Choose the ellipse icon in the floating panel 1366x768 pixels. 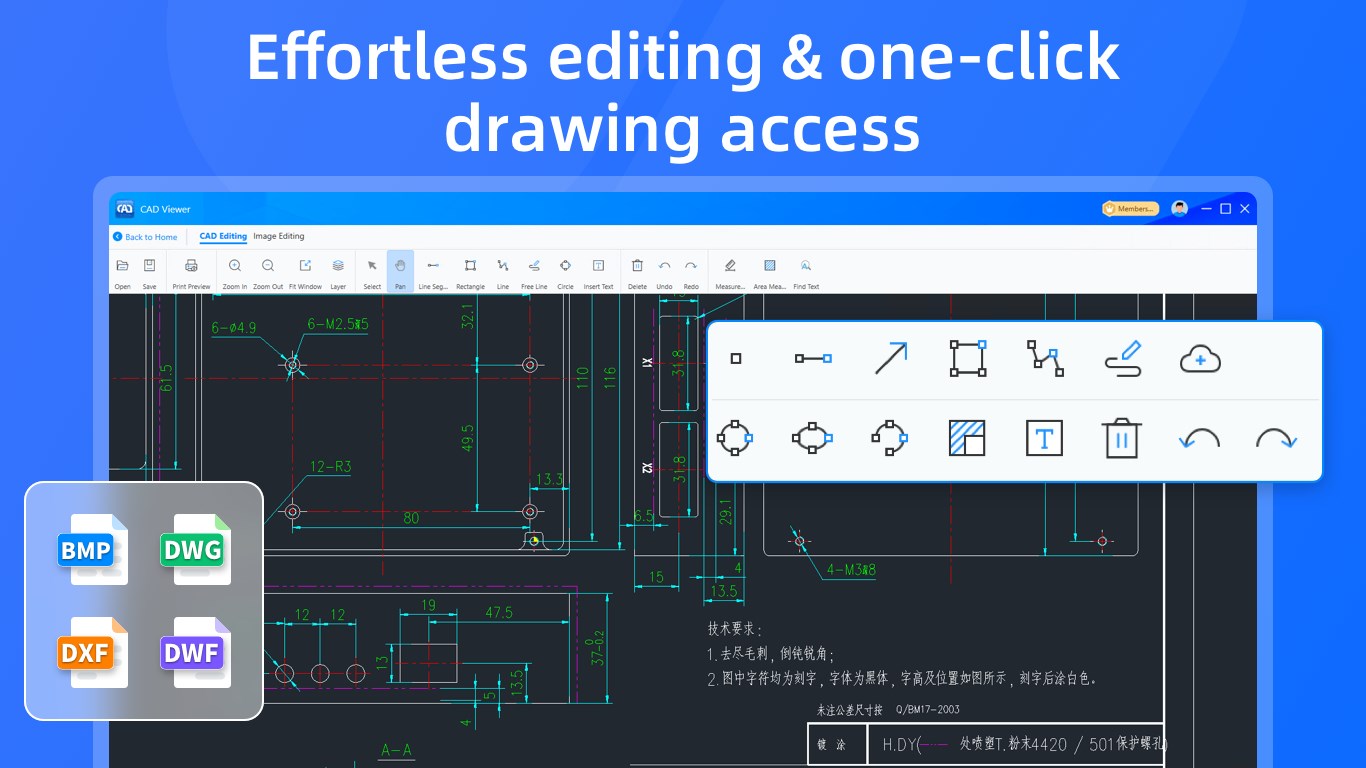812,438
